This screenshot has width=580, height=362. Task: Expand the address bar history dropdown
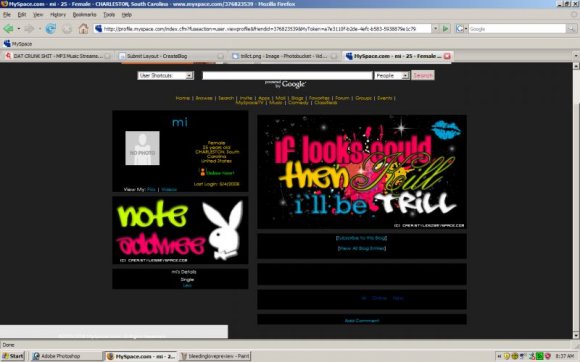click(x=435, y=28)
